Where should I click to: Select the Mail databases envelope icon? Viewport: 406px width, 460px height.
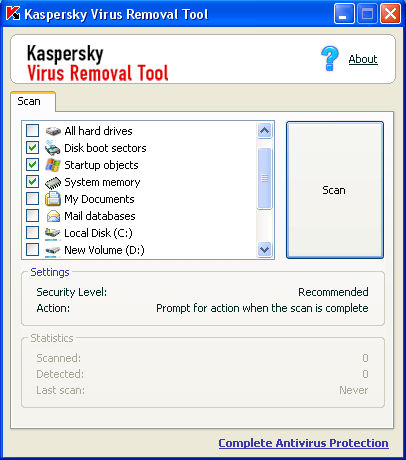53,216
